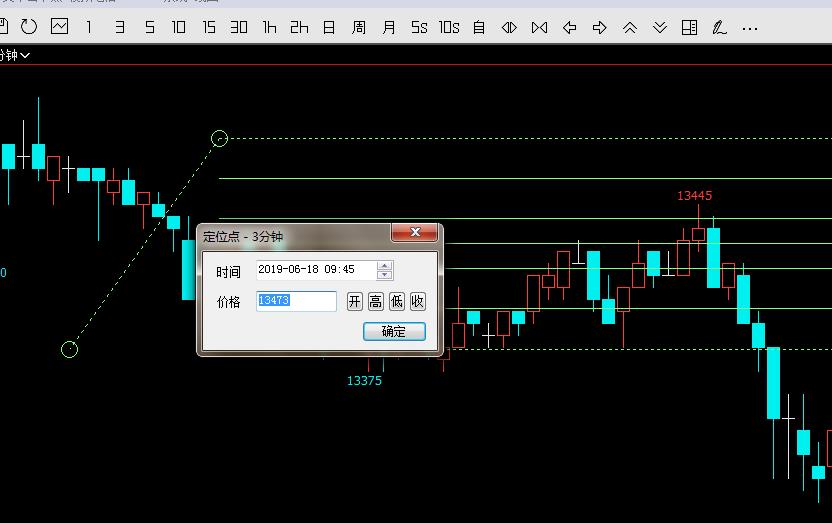This screenshot has height=523, width=832.
Task: Click the double chevron up icon
Action: 629,27
